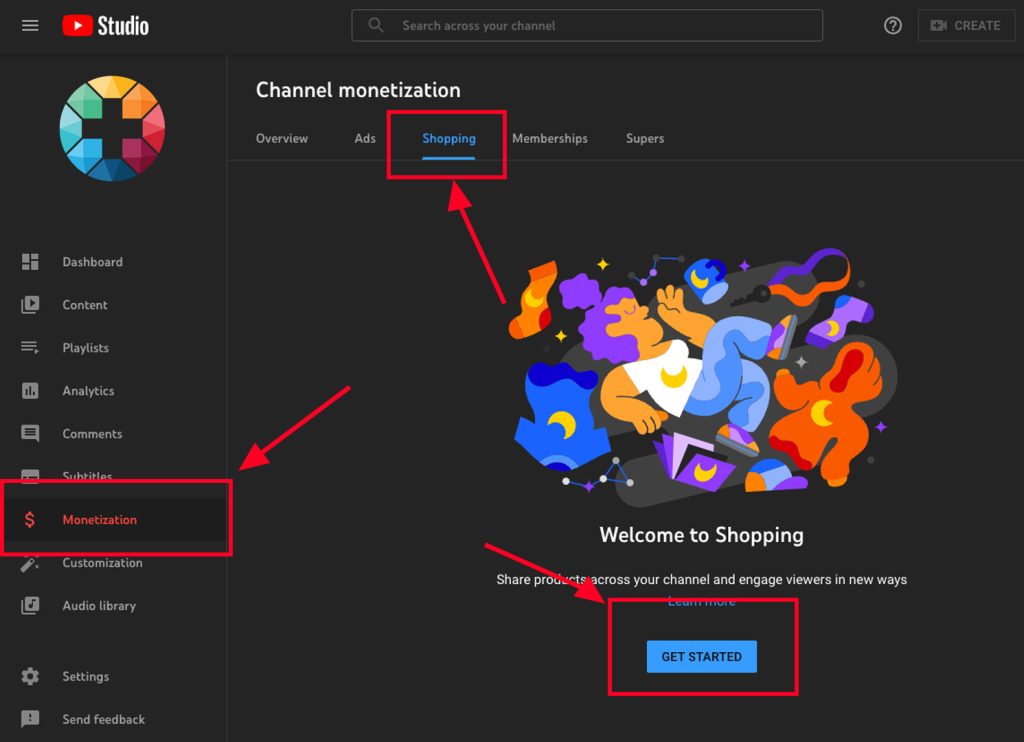Select the Memberships tab
Viewport: 1024px width, 742px height.
coord(550,138)
